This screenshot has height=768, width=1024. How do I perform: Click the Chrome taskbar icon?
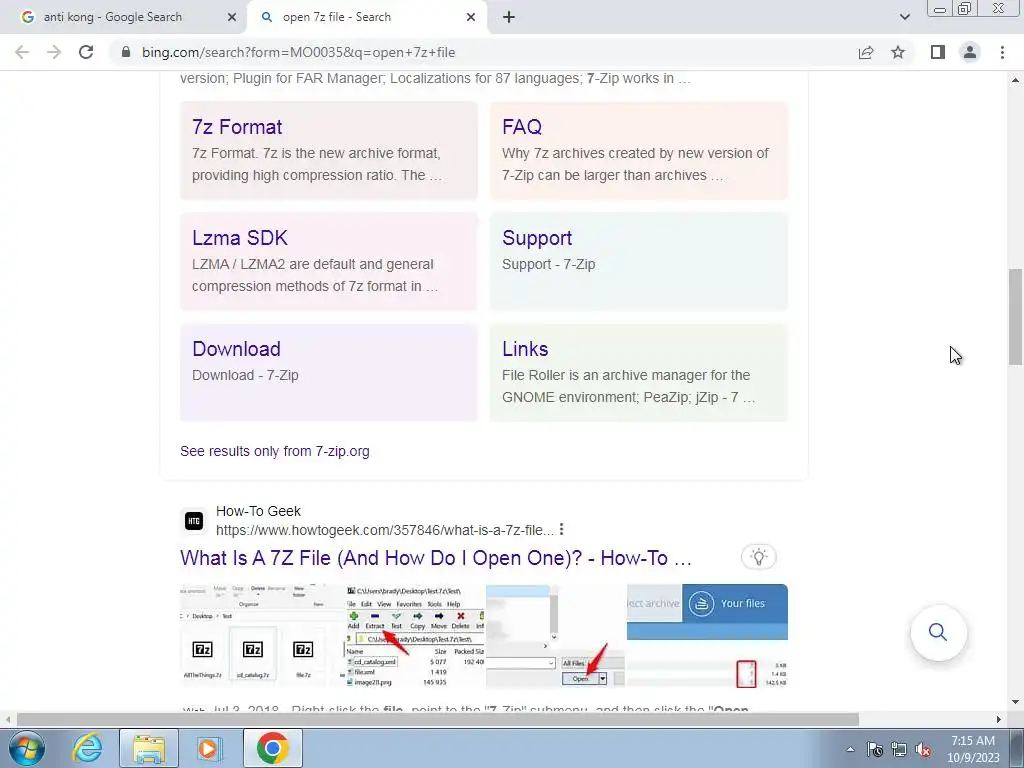[273, 748]
